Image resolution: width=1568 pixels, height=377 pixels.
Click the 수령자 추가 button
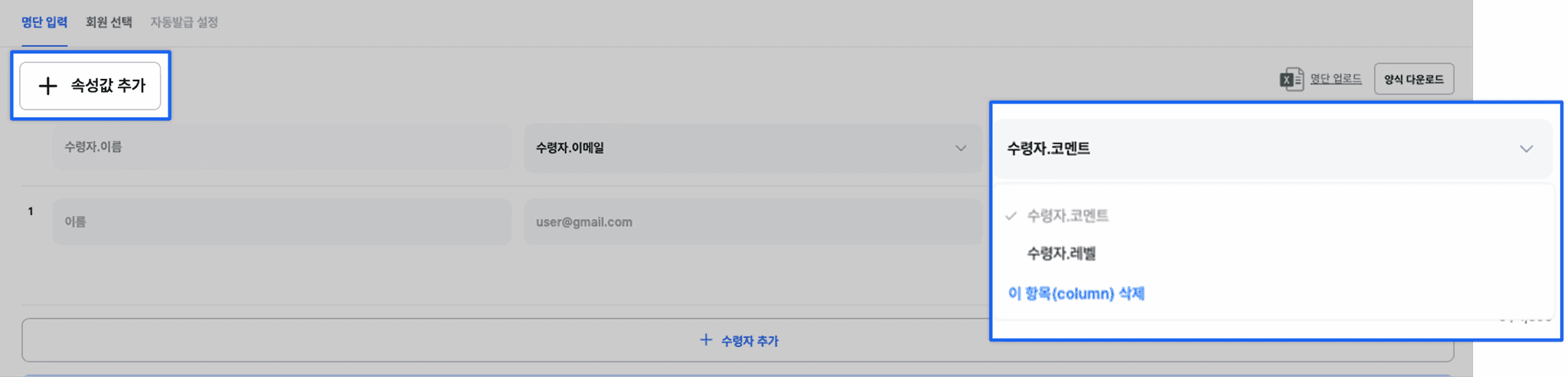coord(737,340)
